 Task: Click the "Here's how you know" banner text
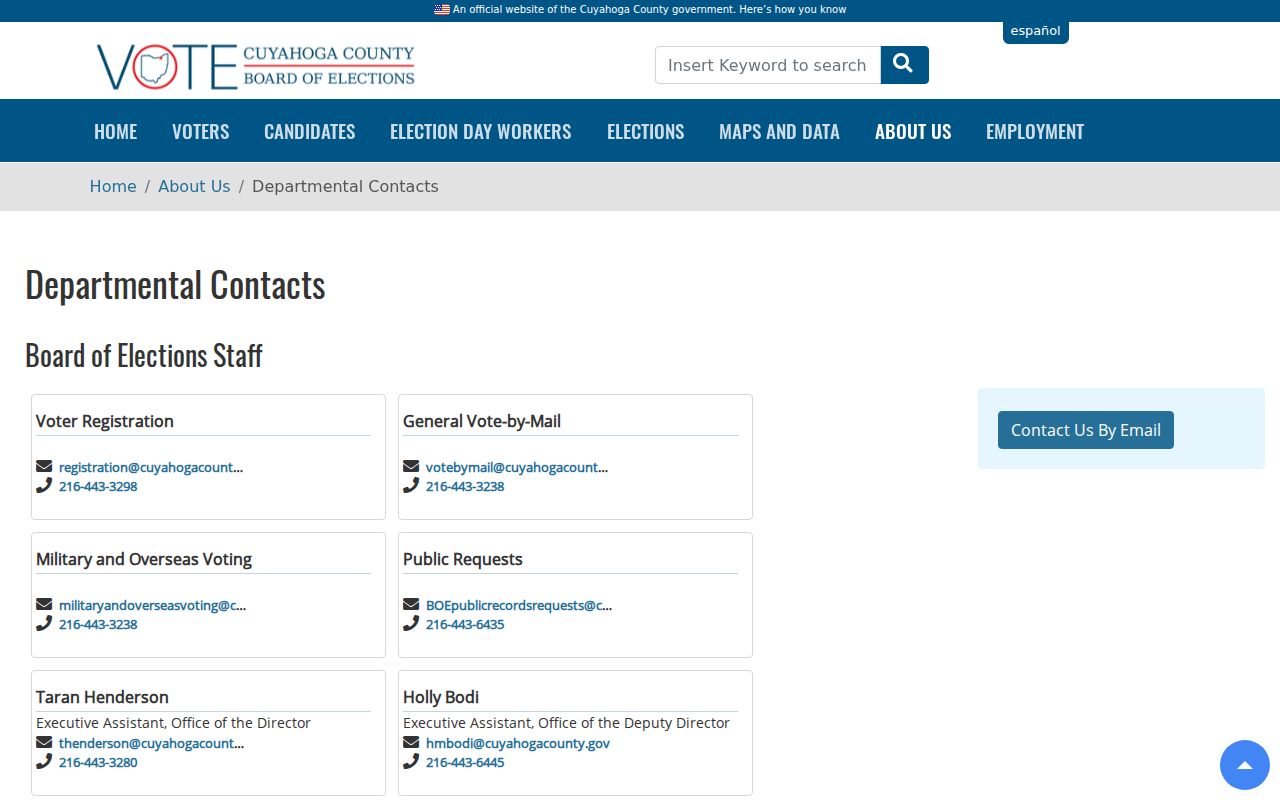[793, 9]
